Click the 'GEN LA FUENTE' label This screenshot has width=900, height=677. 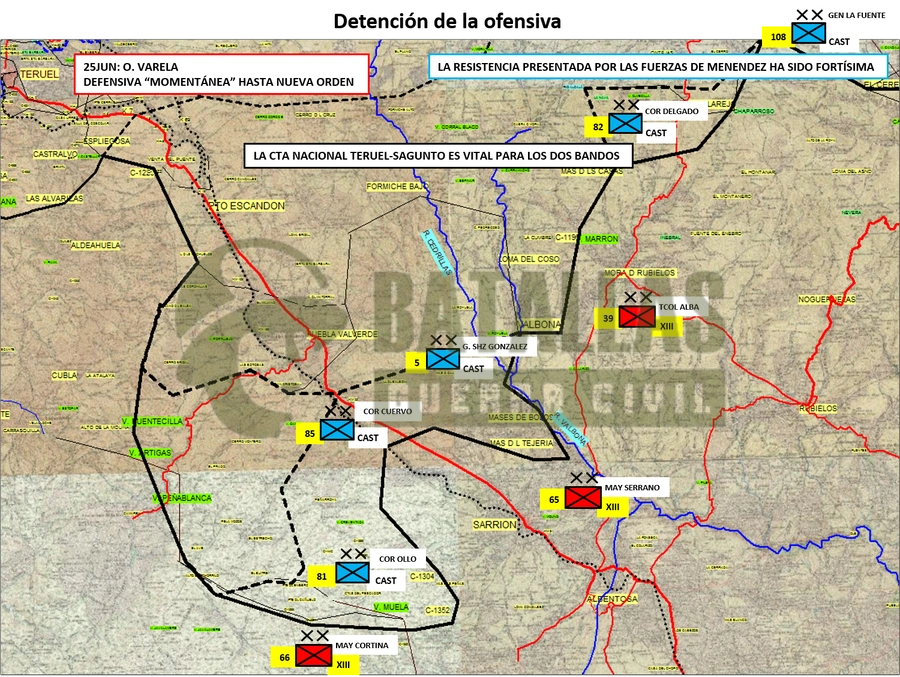click(856, 16)
